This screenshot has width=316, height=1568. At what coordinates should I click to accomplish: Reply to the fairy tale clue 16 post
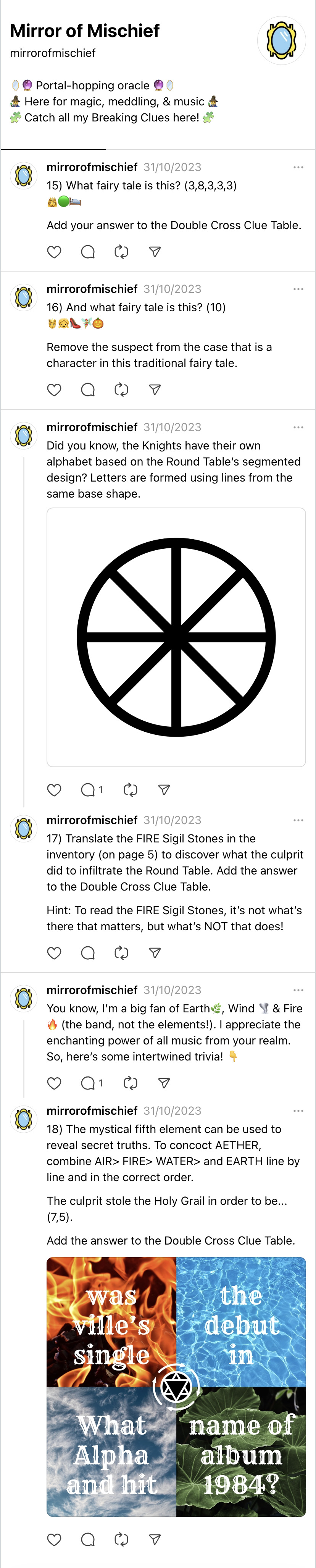(88, 390)
